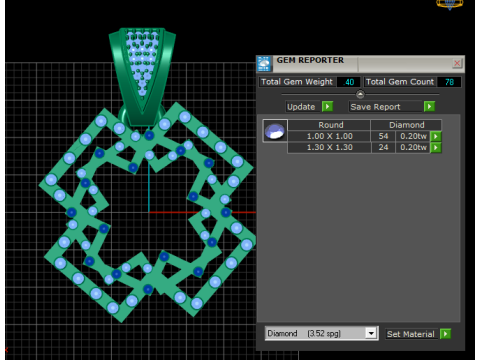Screen dimensions: 480x360
Task: Click the Total Gem Weight value .40
Action: click(348, 82)
